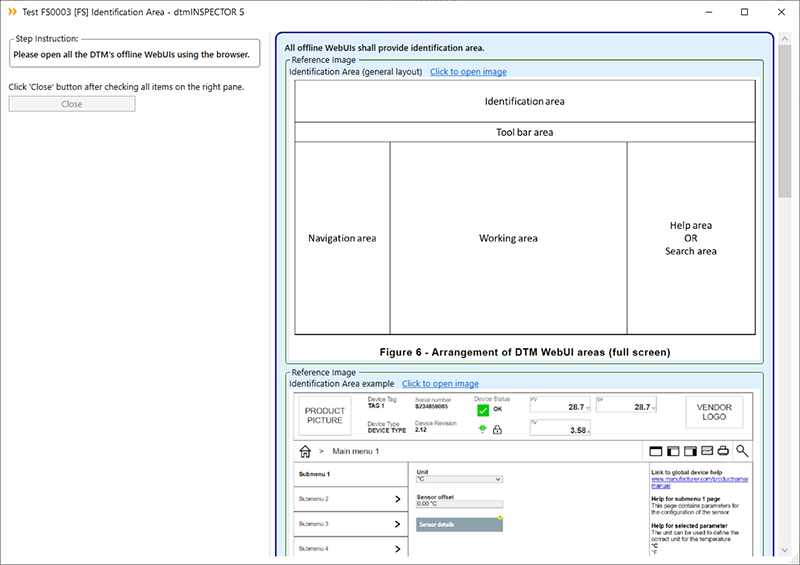The height and width of the screenshot is (565, 800).
Task: Click 'Identification Area example' label
Action: (342, 384)
